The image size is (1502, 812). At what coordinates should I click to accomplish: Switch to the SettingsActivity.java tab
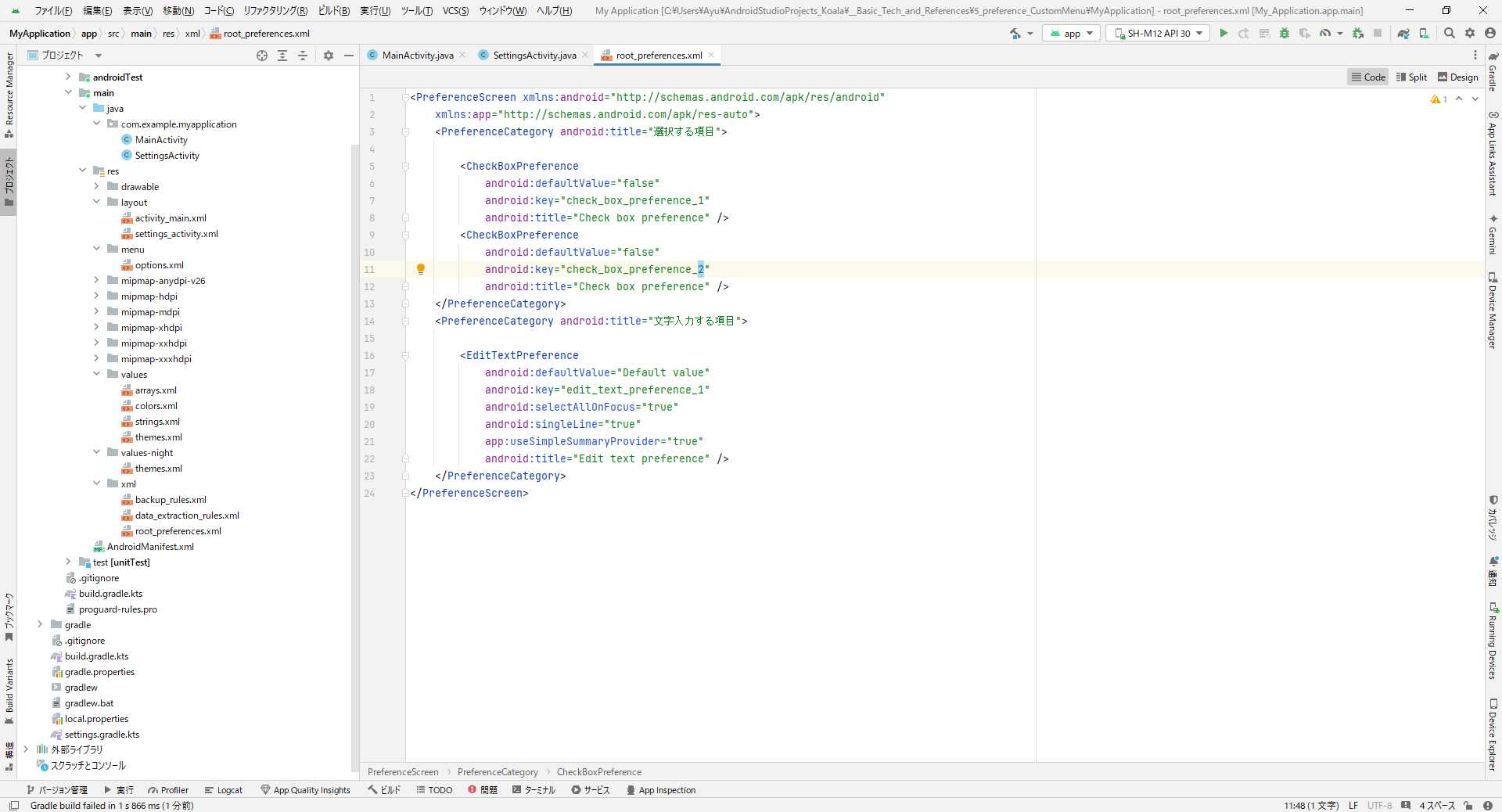tap(534, 56)
